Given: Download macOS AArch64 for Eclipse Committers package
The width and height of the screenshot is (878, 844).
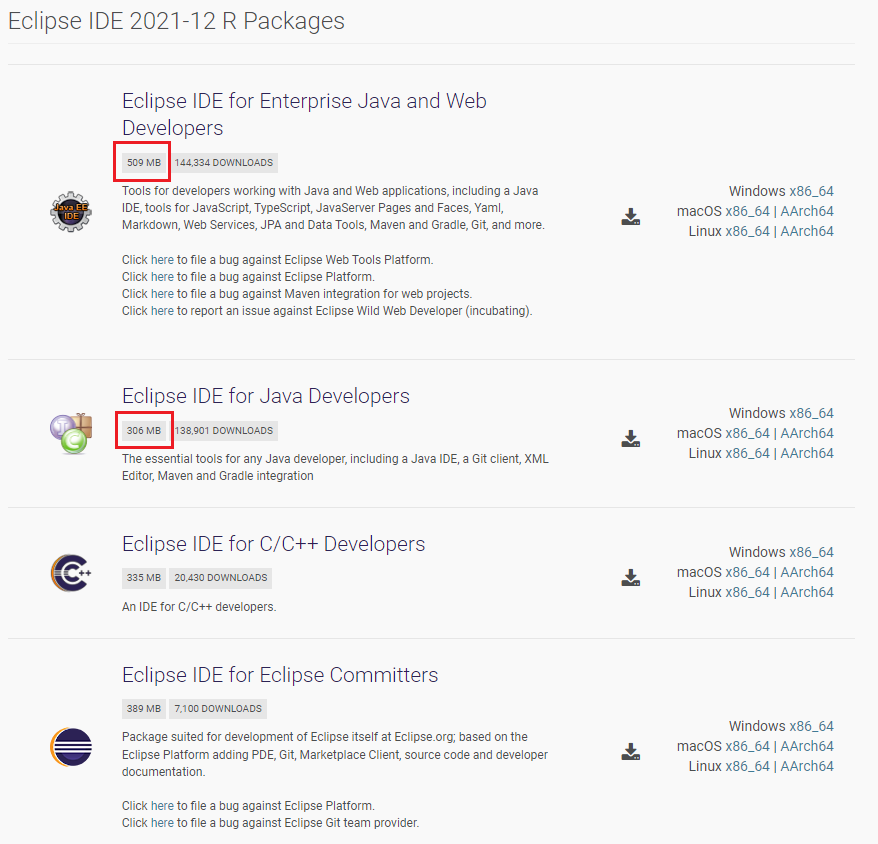Looking at the screenshot, I should pos(807,746).
